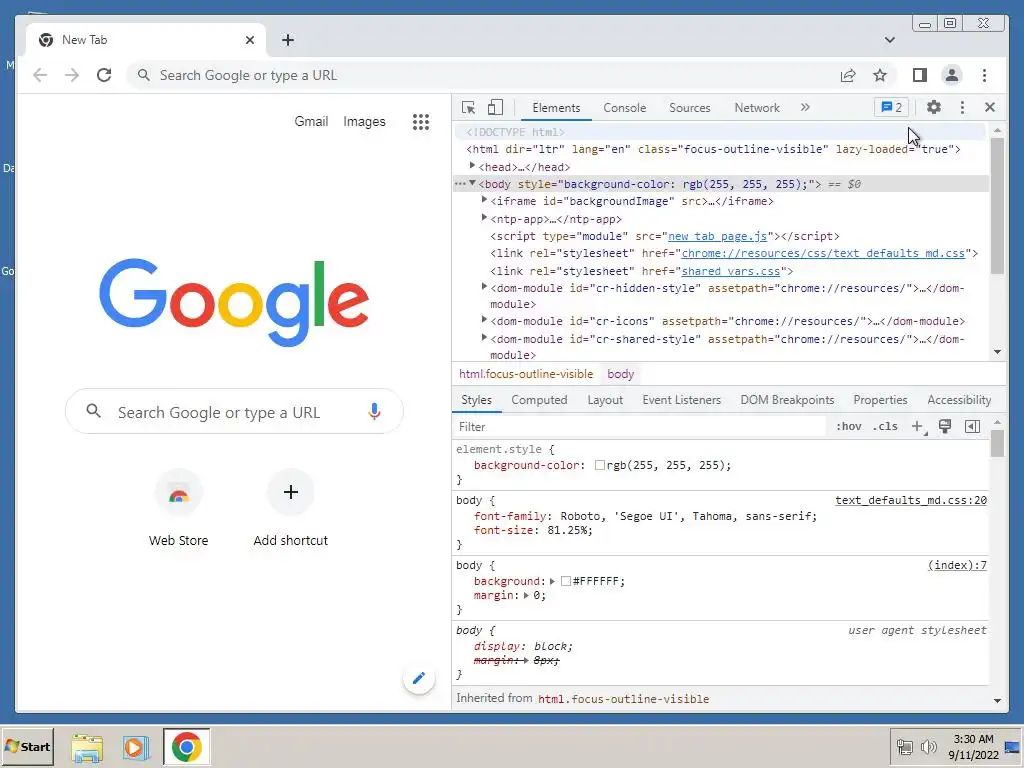The width and height of the screenshot is (1024, 768).
Task: Open a new tab with plus button
Action: (287, 40)
